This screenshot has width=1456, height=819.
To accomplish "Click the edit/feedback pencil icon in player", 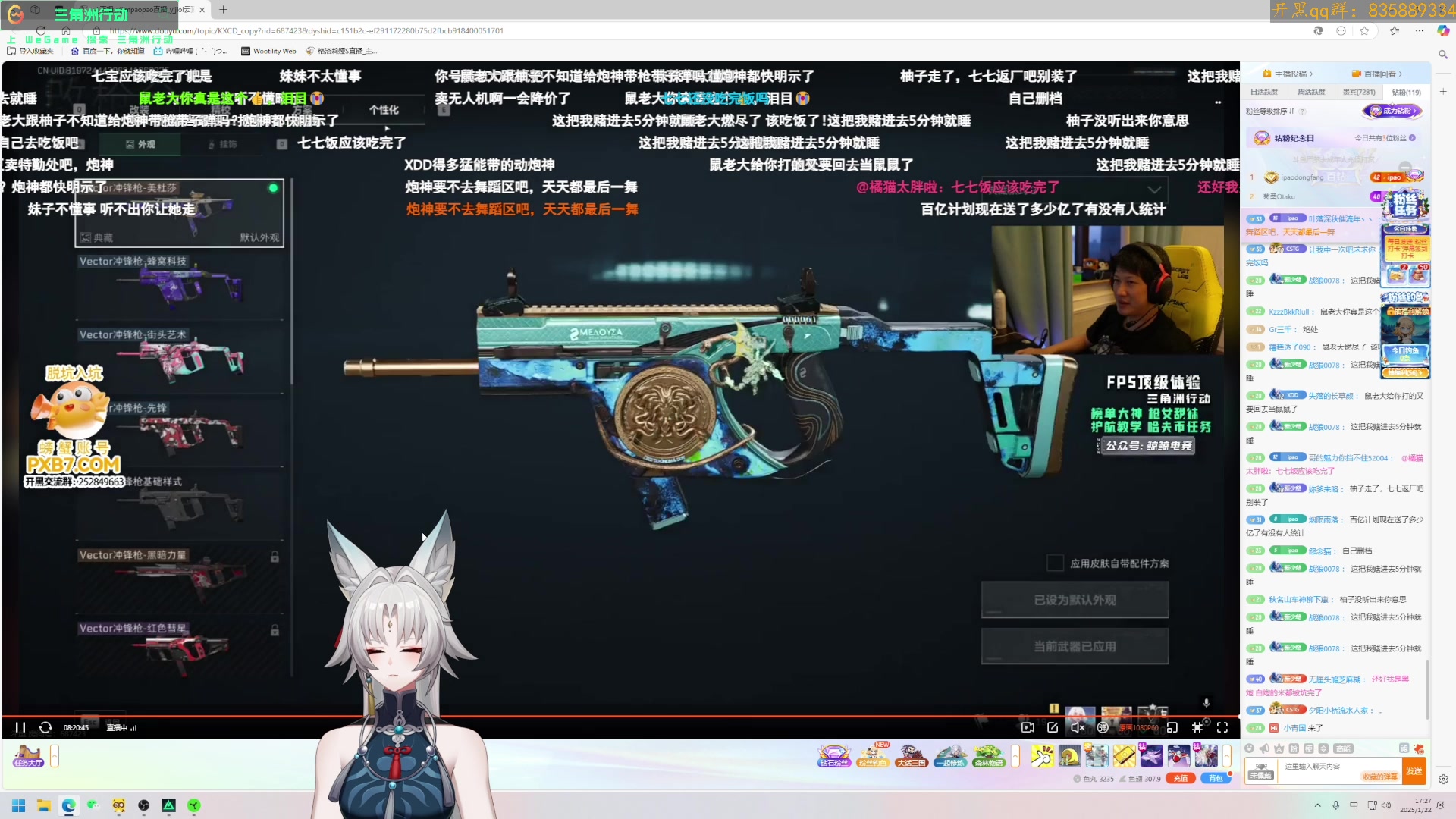I will coord(1053,727).
